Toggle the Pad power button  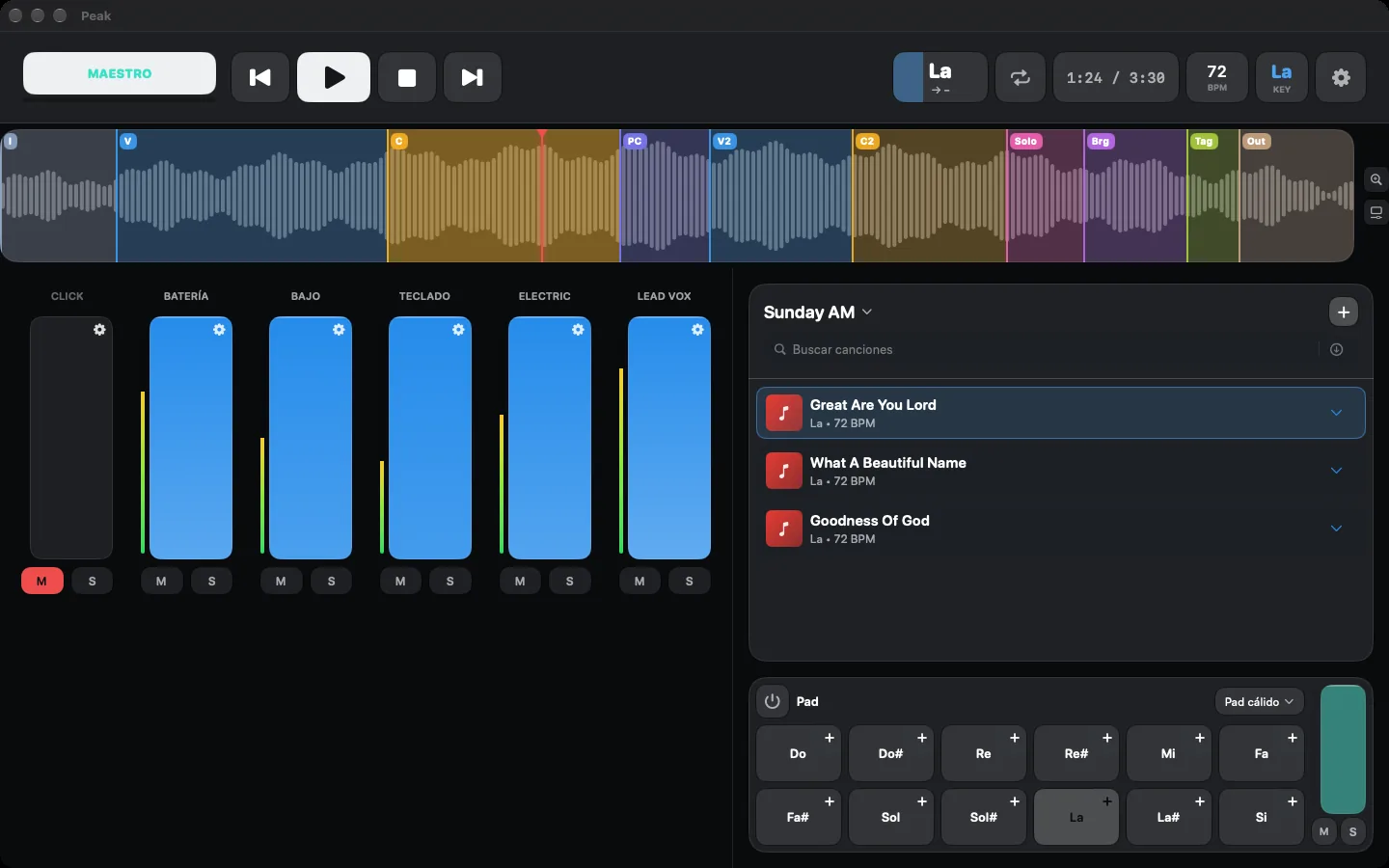[x=772, y=701]
